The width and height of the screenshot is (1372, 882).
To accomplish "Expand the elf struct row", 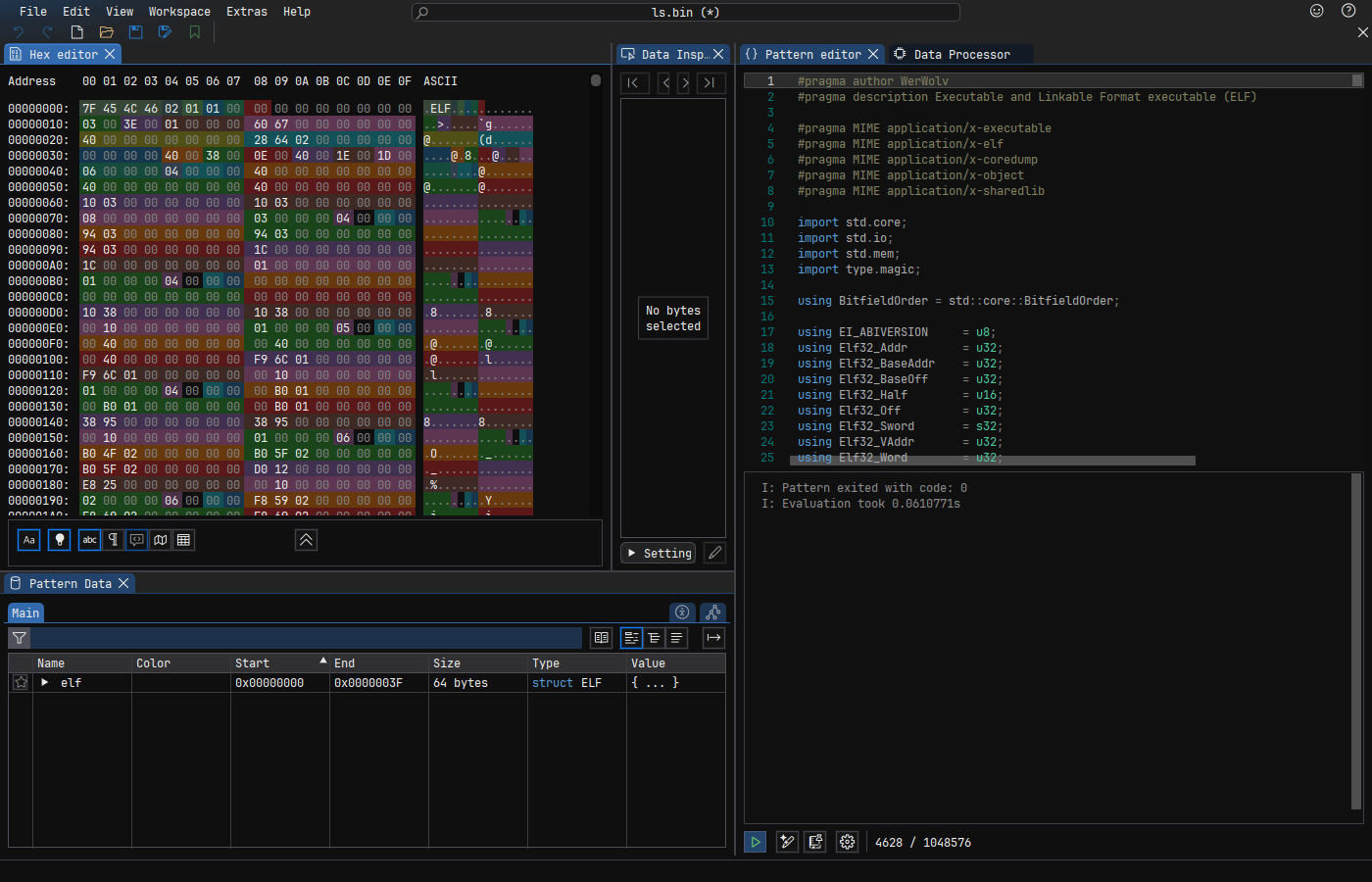I will [44, 683].
